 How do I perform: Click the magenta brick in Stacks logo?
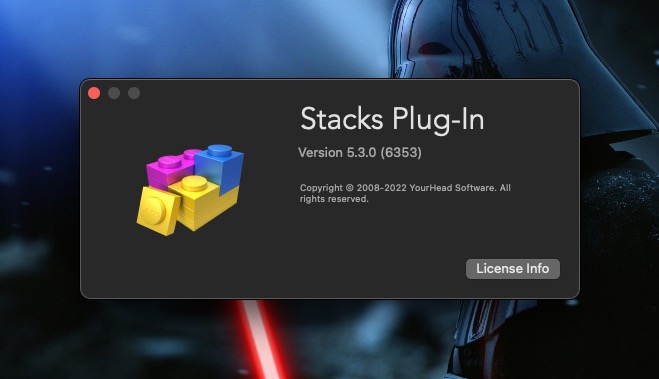[171, 168]
